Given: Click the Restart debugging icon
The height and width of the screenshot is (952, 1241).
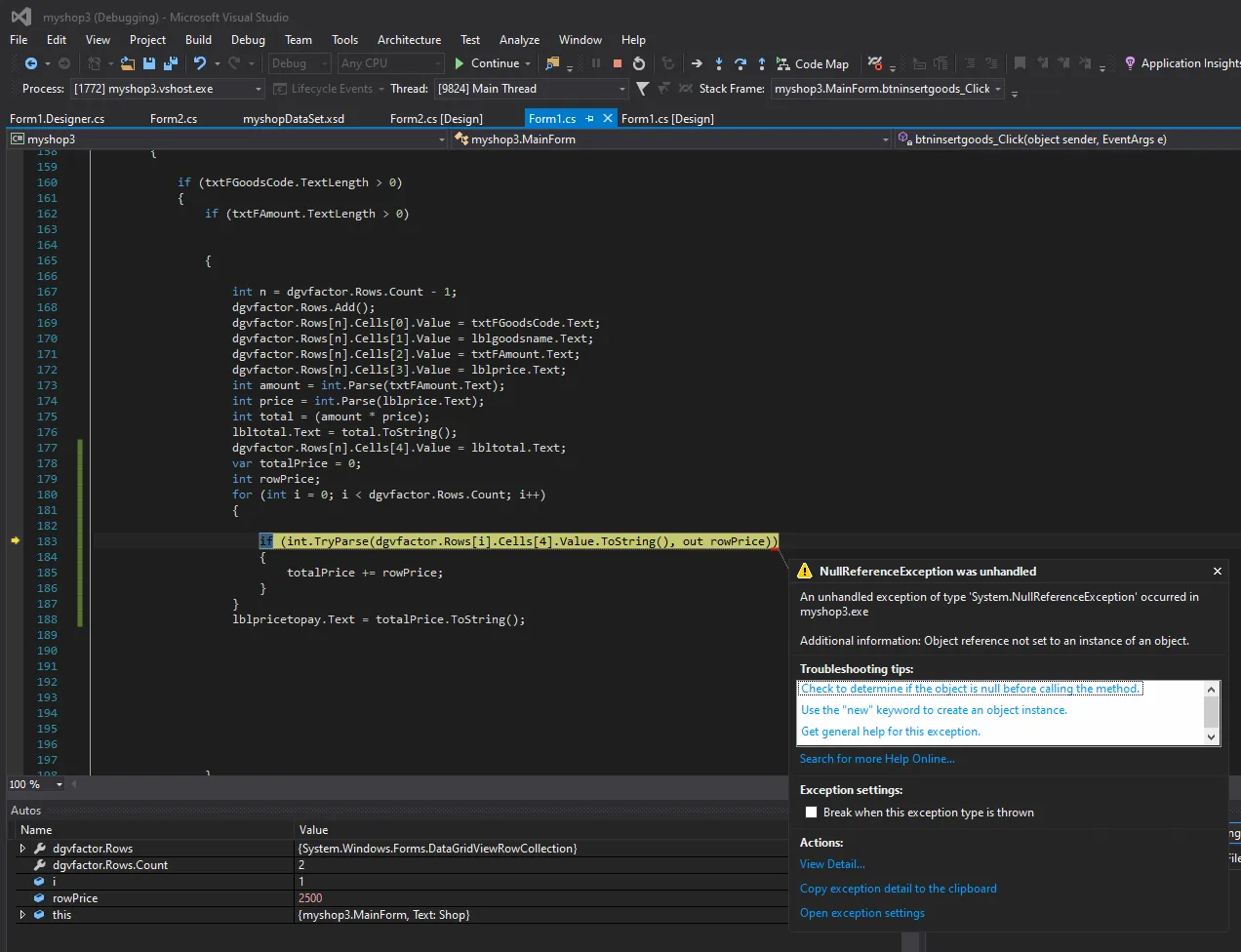Looking at the screenshot, I should click(x=639, y=63).
